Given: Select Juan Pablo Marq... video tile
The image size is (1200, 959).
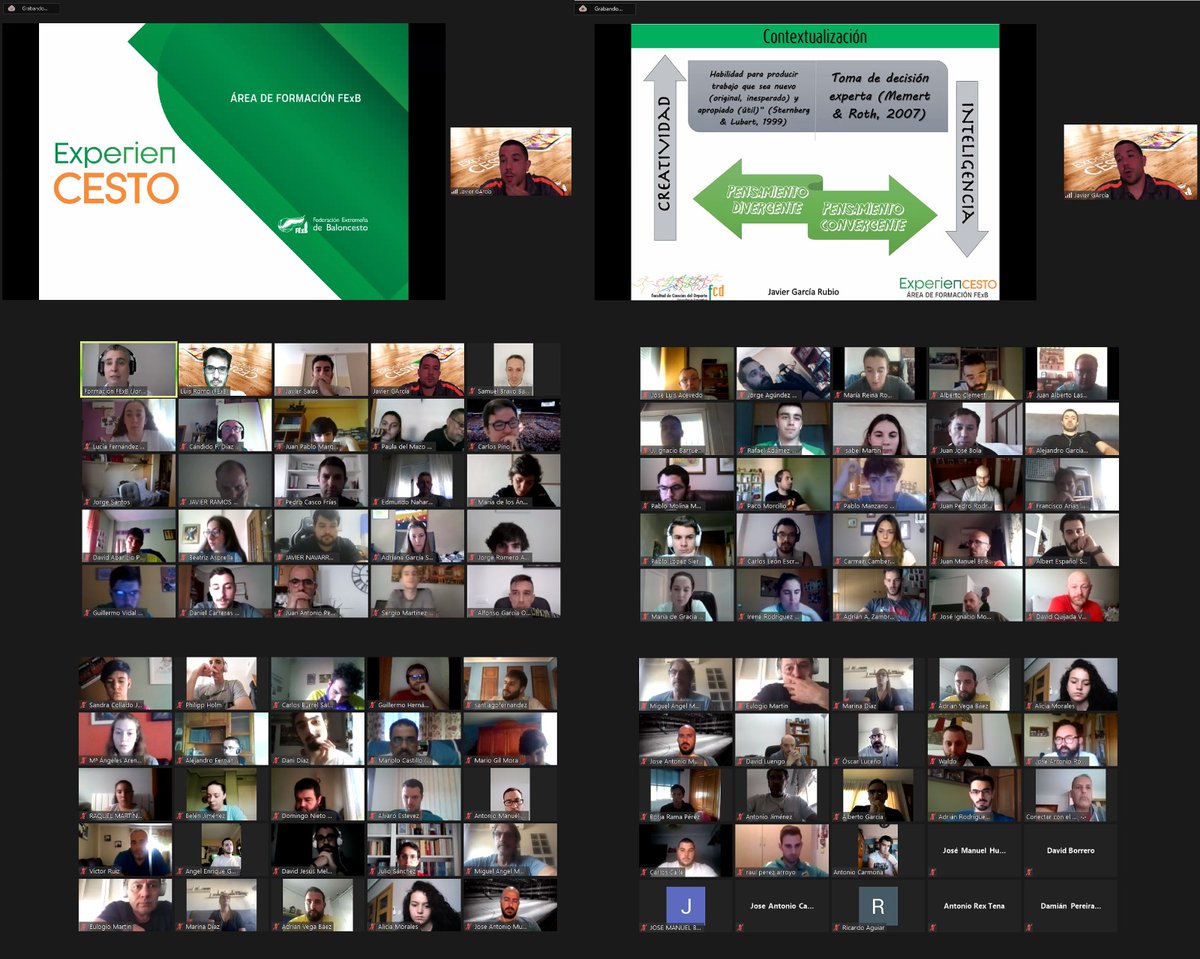Looking at the screenshot, I should (x=321, y=425).
